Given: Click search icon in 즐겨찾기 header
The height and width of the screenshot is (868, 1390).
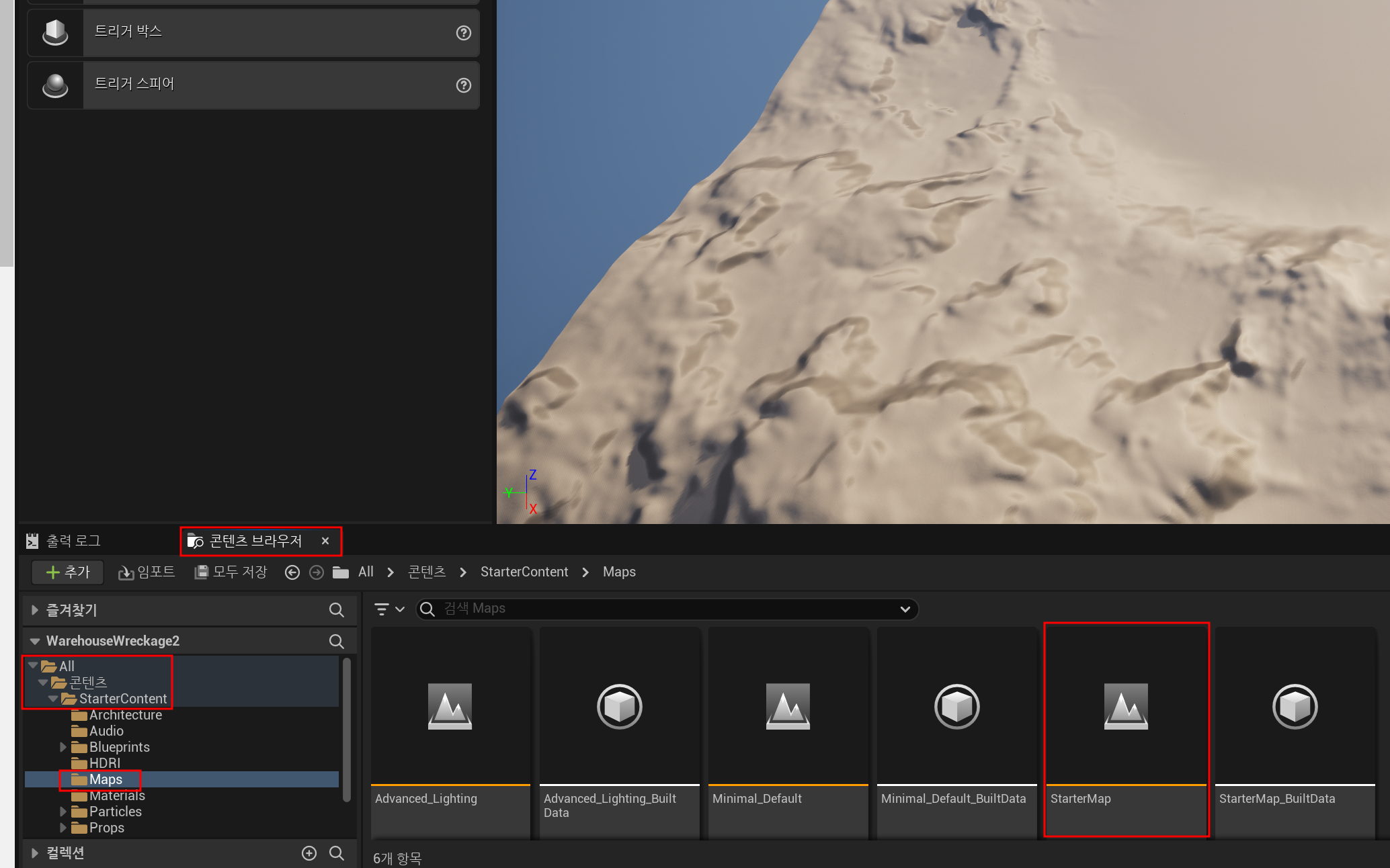Looking at the screenshot, I should [x=336, y=610].
